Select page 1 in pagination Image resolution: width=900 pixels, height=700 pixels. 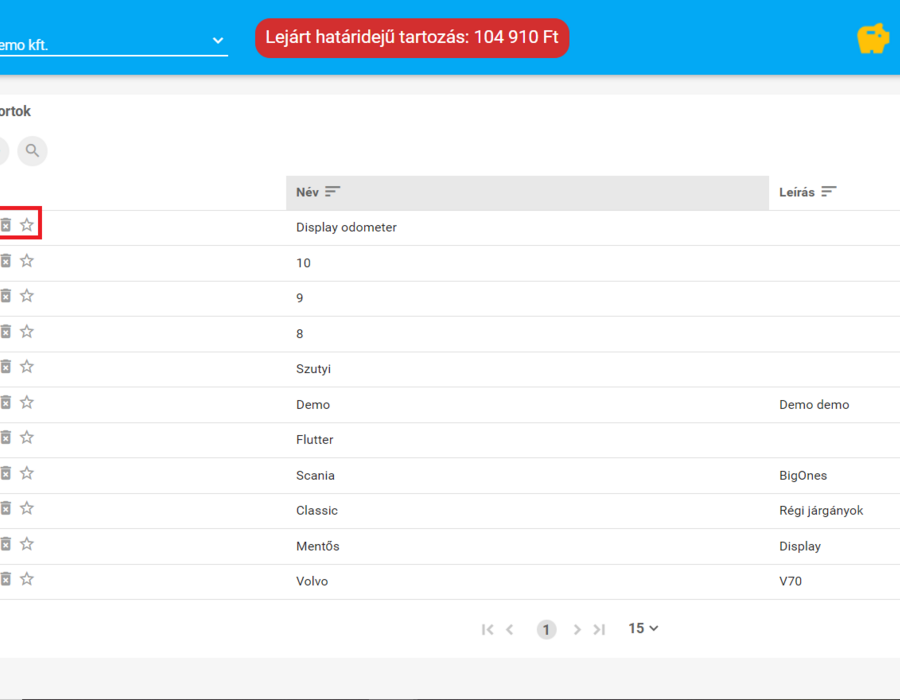tap(546, 629)
